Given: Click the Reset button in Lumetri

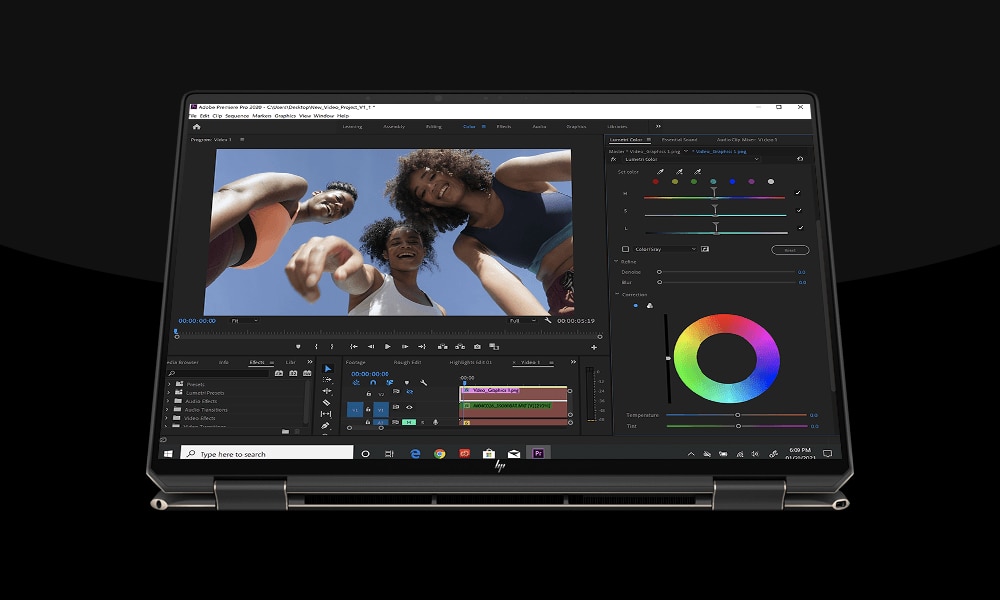Looking at the screenshot, I should [790, 250].
